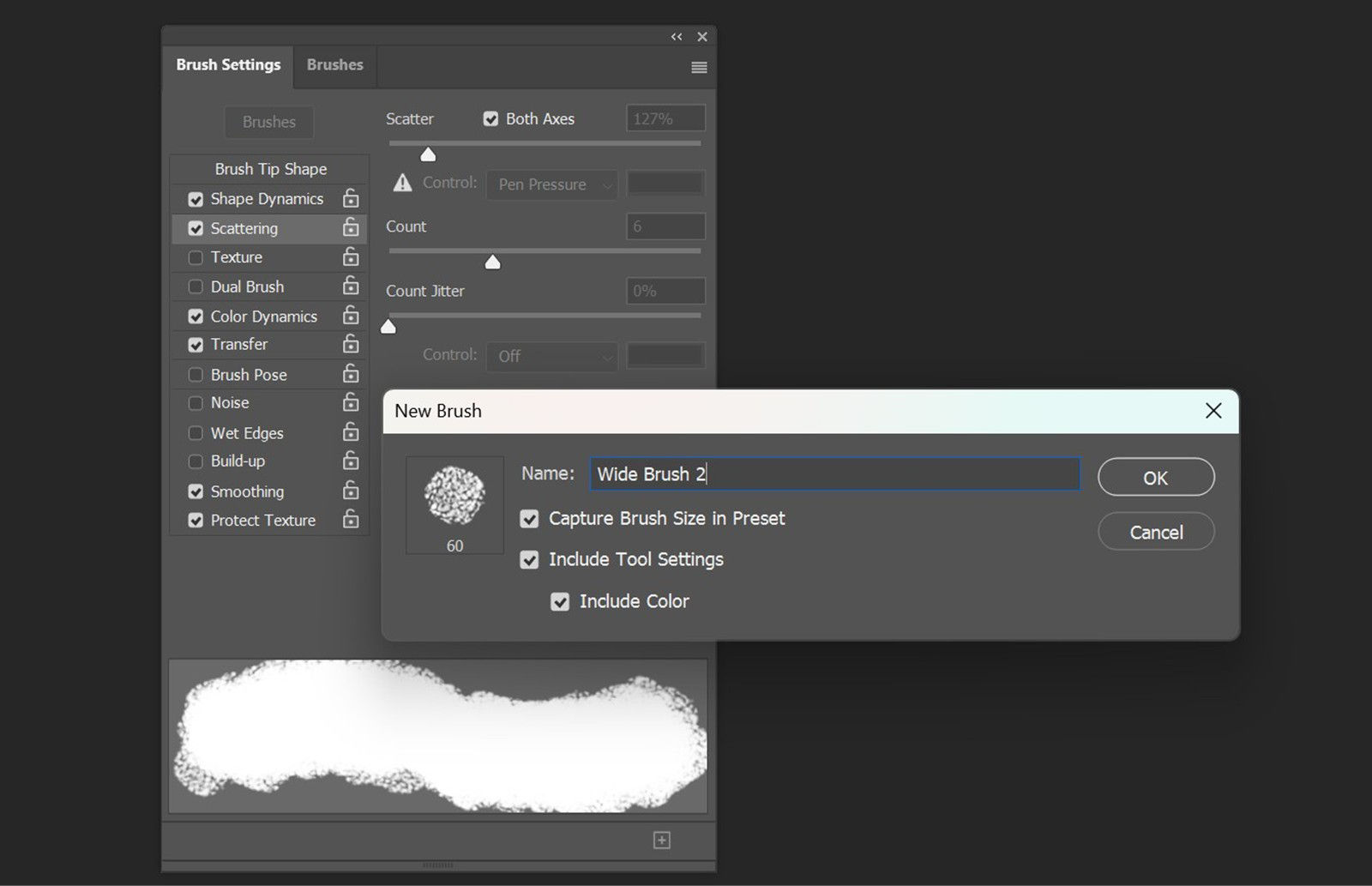Screen dimensions: 1372x886
Task: Enable the Texture brush option
Action: [195, 256]
